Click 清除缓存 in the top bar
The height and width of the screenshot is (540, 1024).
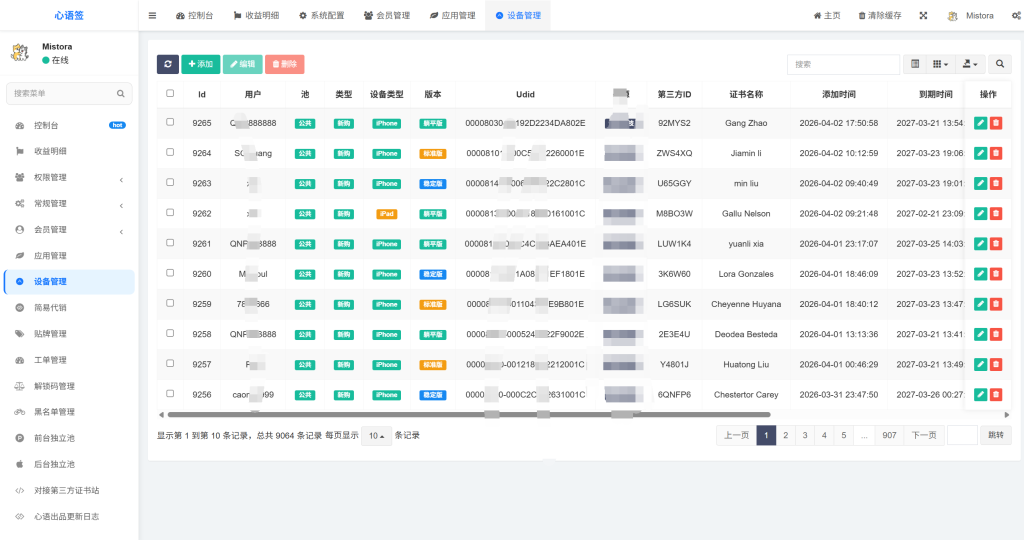pos(880,16)
